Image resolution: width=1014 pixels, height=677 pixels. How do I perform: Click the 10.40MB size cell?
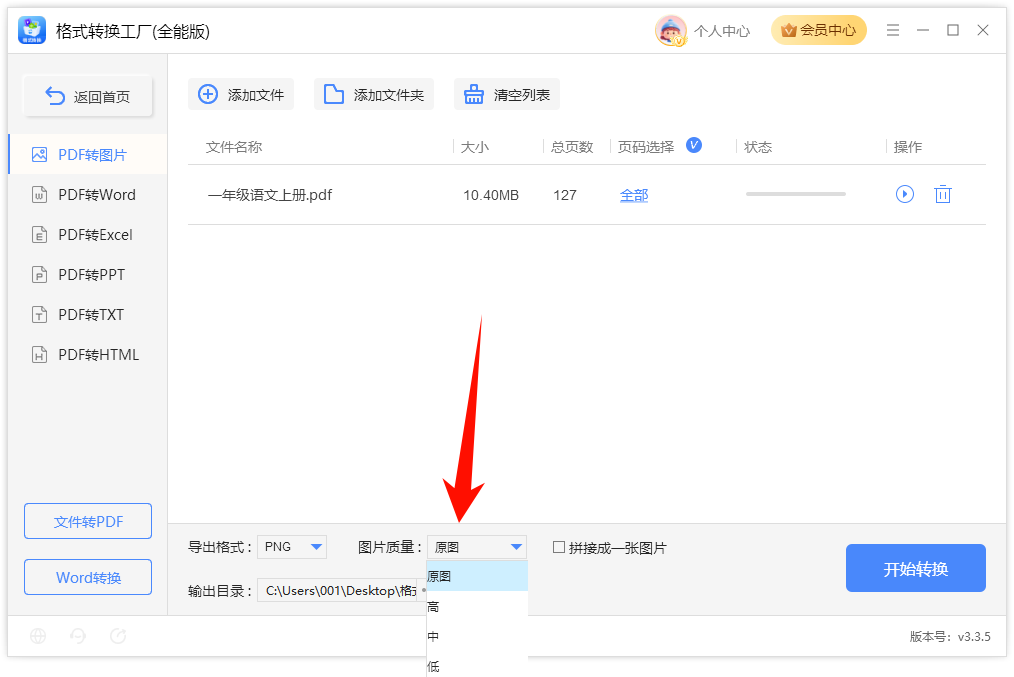tap(491, 195)
